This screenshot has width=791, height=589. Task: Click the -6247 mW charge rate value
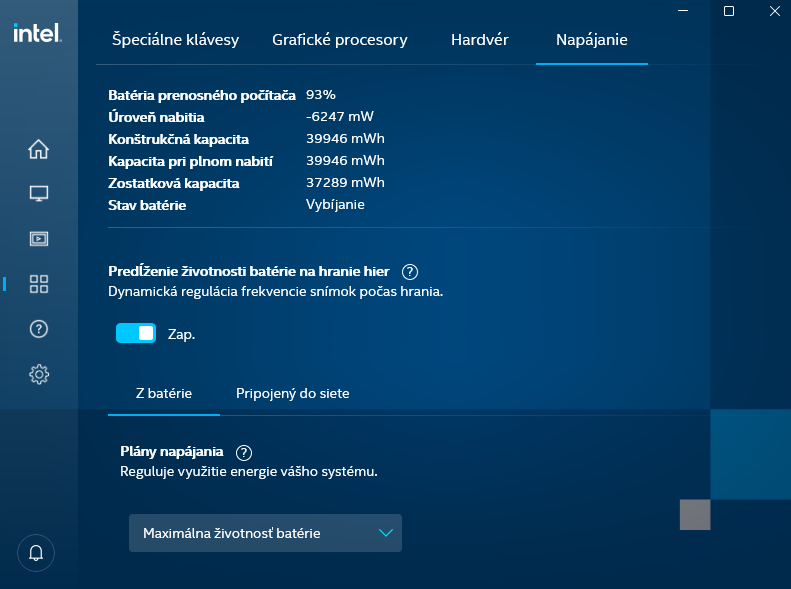340,116
